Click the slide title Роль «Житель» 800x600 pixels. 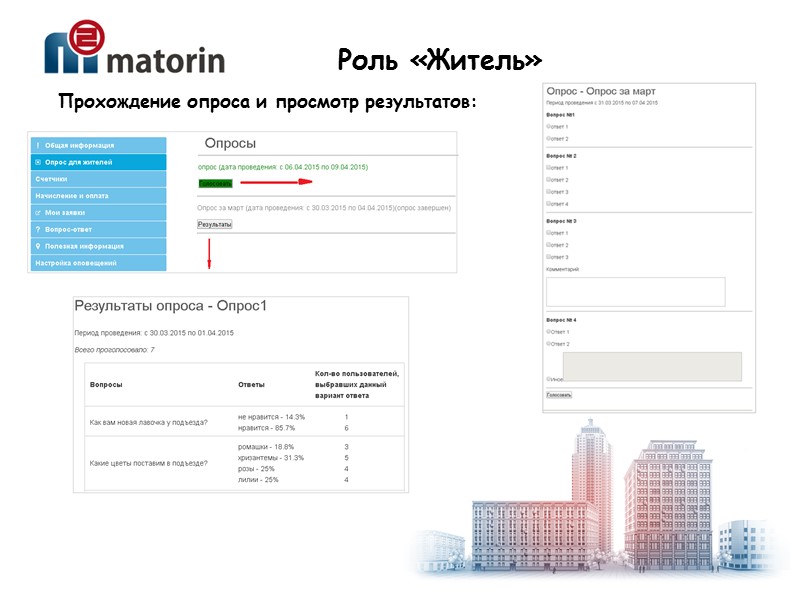(440, 60)
